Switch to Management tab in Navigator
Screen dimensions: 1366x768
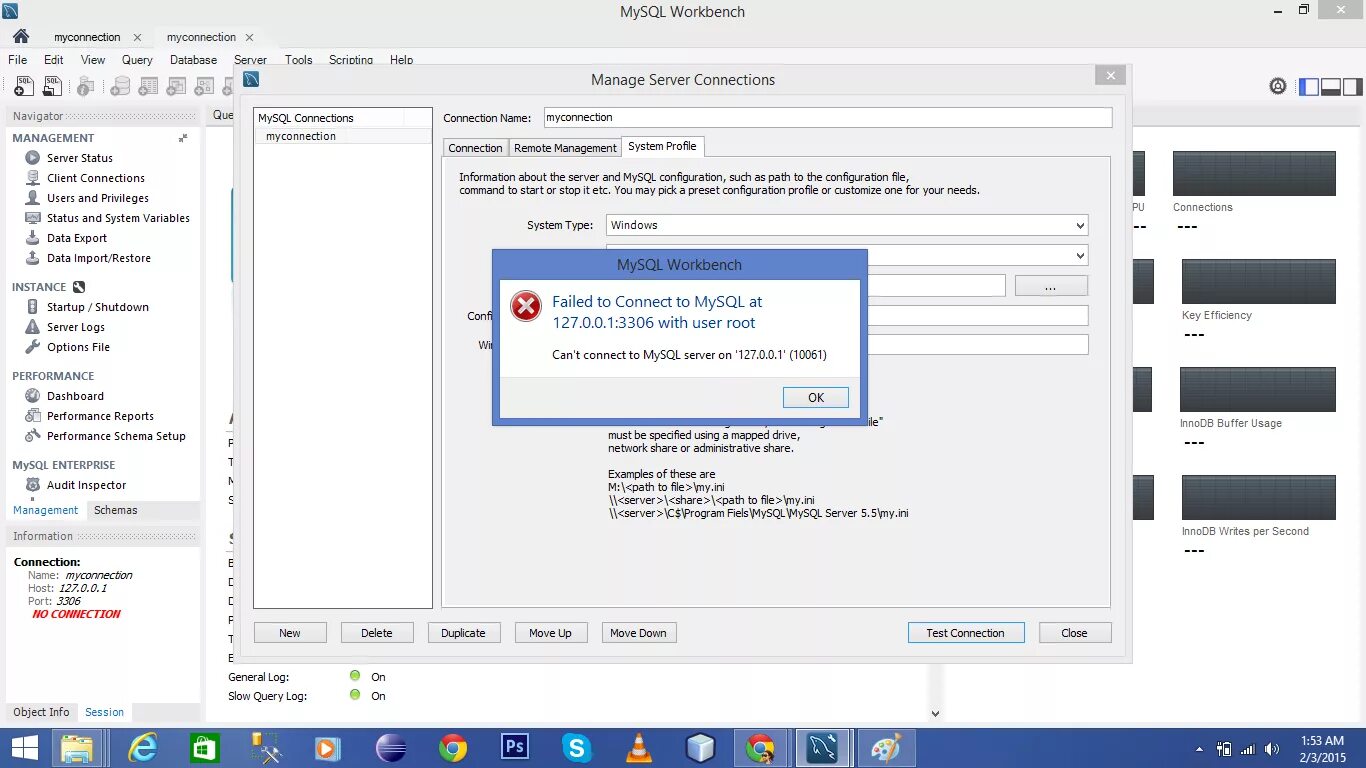click(45, 510)
